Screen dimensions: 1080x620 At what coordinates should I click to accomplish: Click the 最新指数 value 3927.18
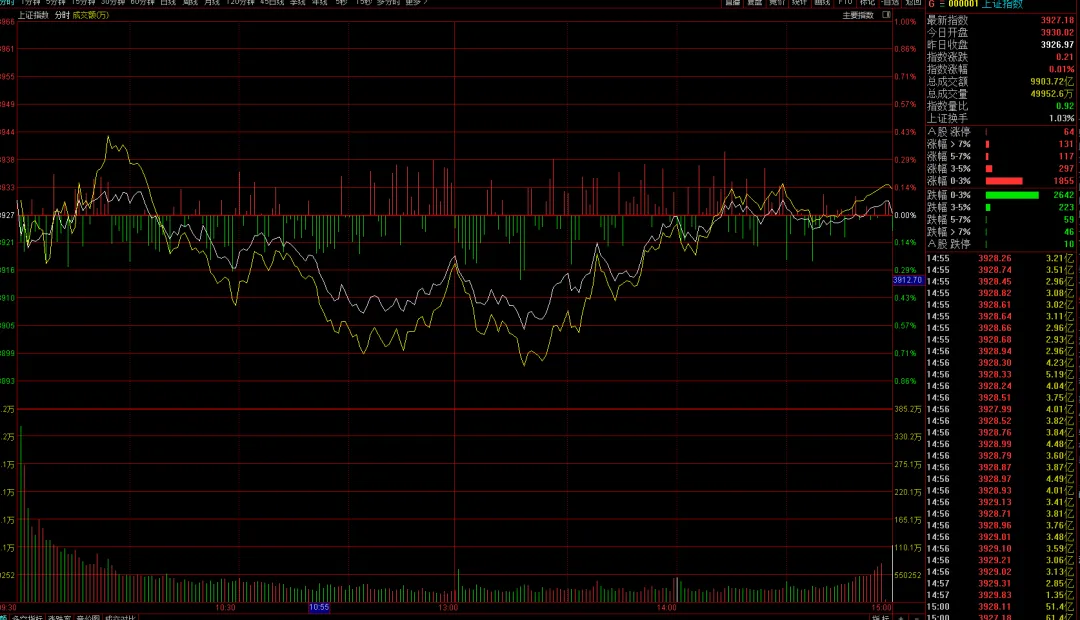(x=1057, y=21)
